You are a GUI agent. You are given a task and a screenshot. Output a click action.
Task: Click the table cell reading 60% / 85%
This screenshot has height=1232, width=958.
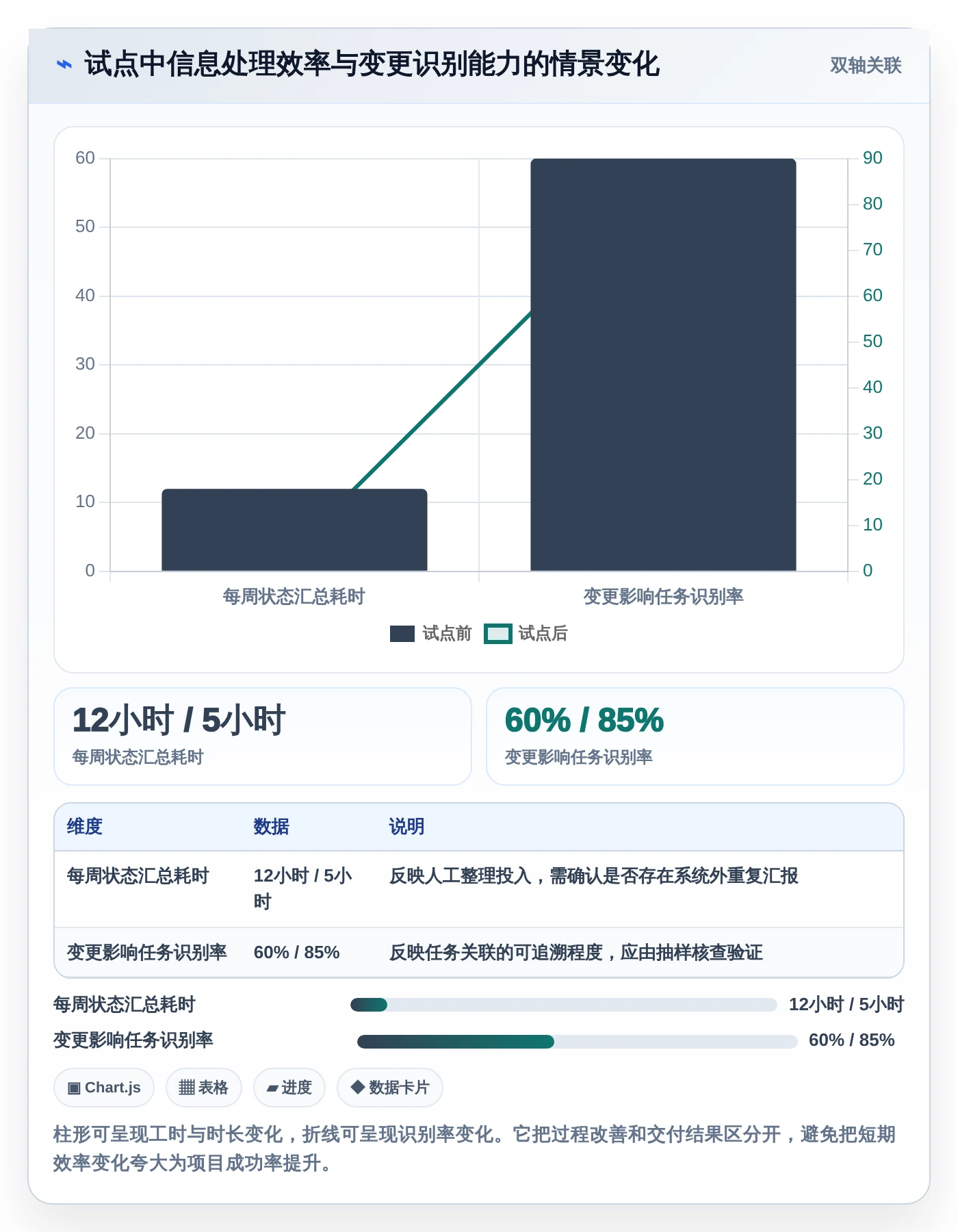[297, 953]
